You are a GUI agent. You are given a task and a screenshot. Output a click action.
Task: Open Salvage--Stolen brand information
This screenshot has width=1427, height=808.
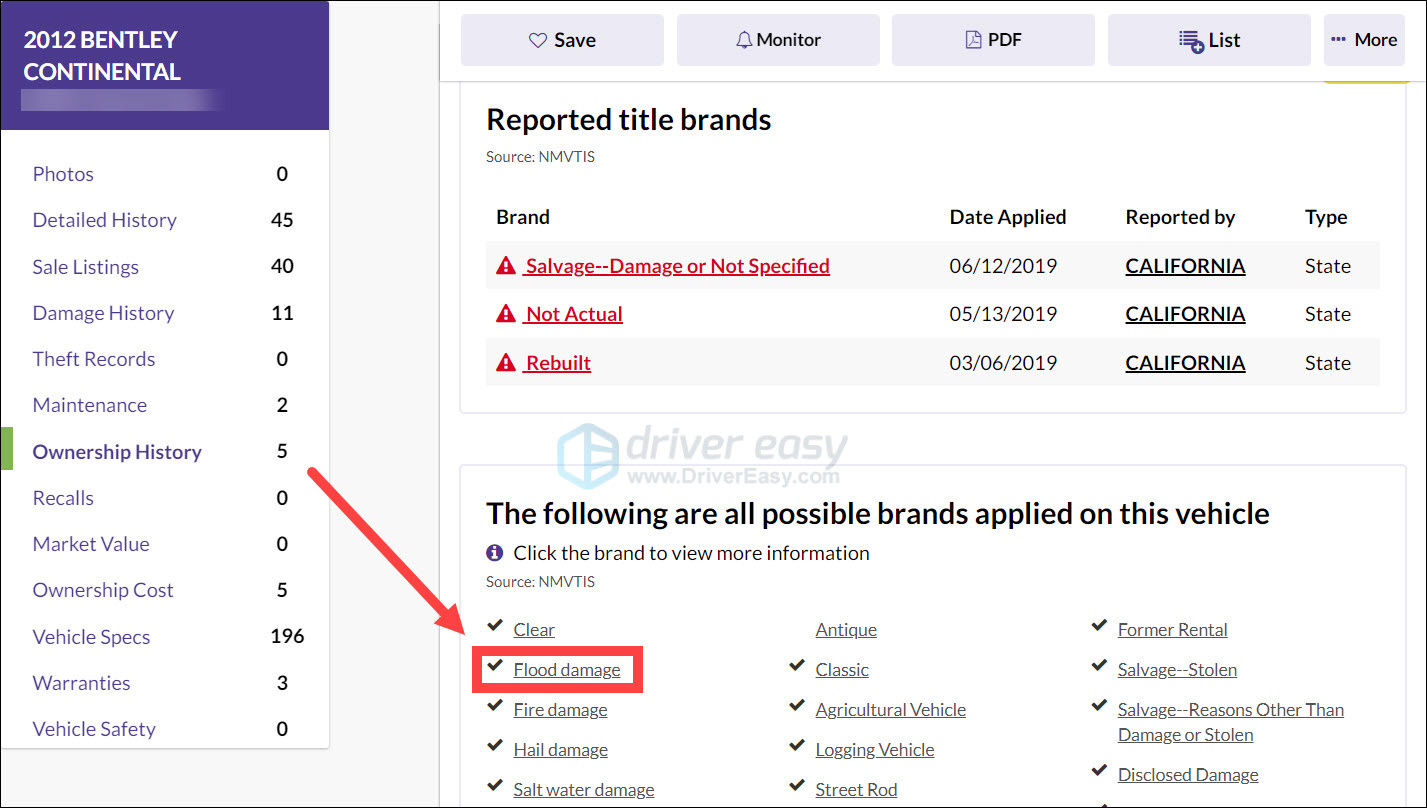tap(1177, 670)
